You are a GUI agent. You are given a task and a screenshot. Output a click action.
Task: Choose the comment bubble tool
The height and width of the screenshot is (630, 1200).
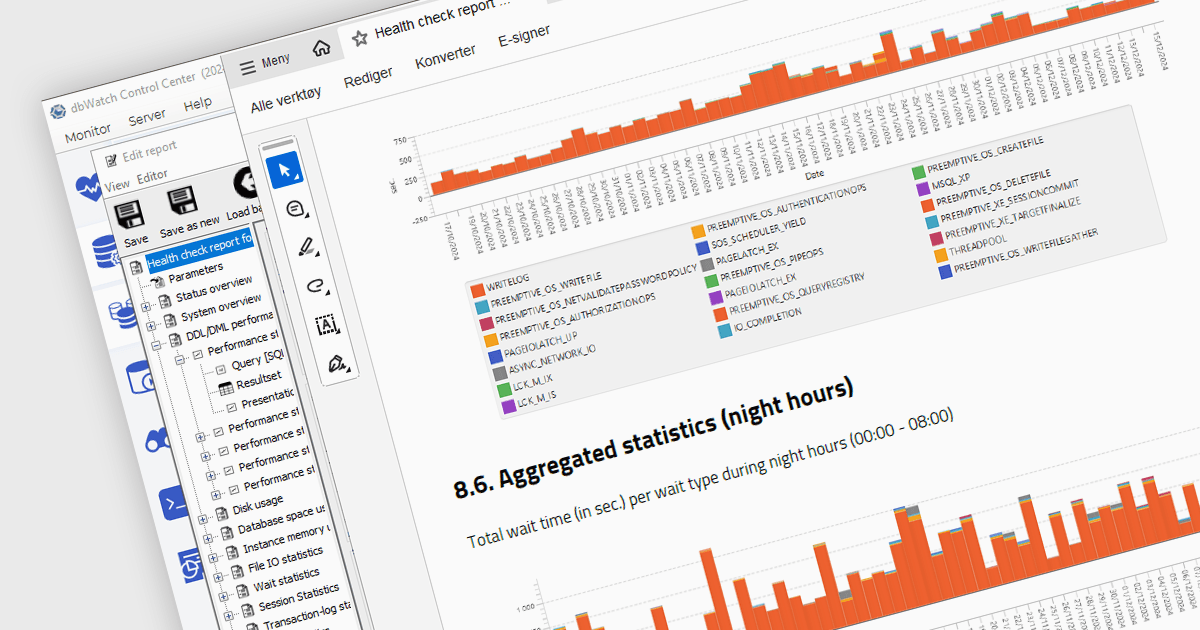tap(296, 208)
